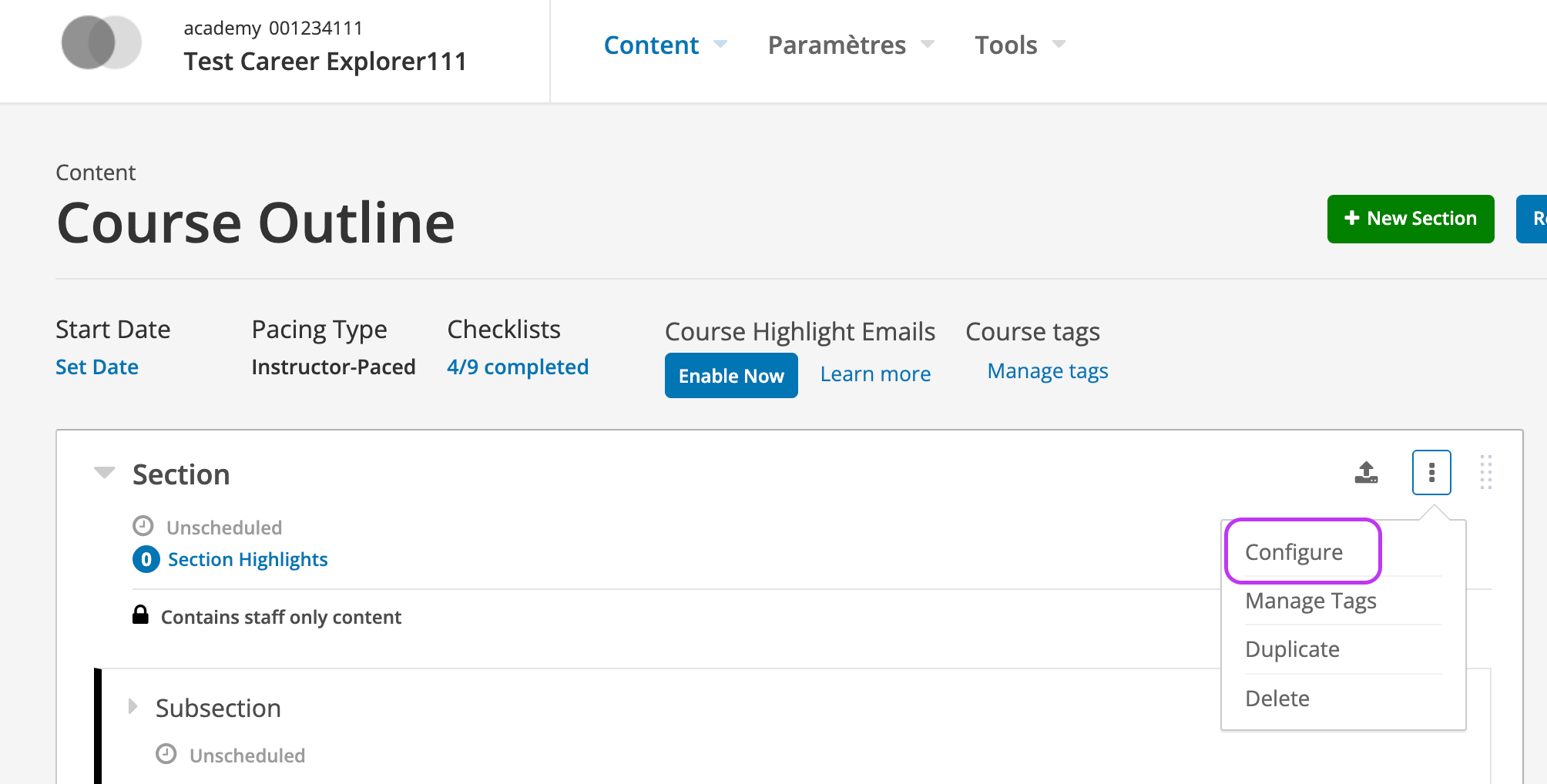The width and height of the screenshot is (1547, 784).
Task: Click the Manage tags link
Action: (1048, 371)
